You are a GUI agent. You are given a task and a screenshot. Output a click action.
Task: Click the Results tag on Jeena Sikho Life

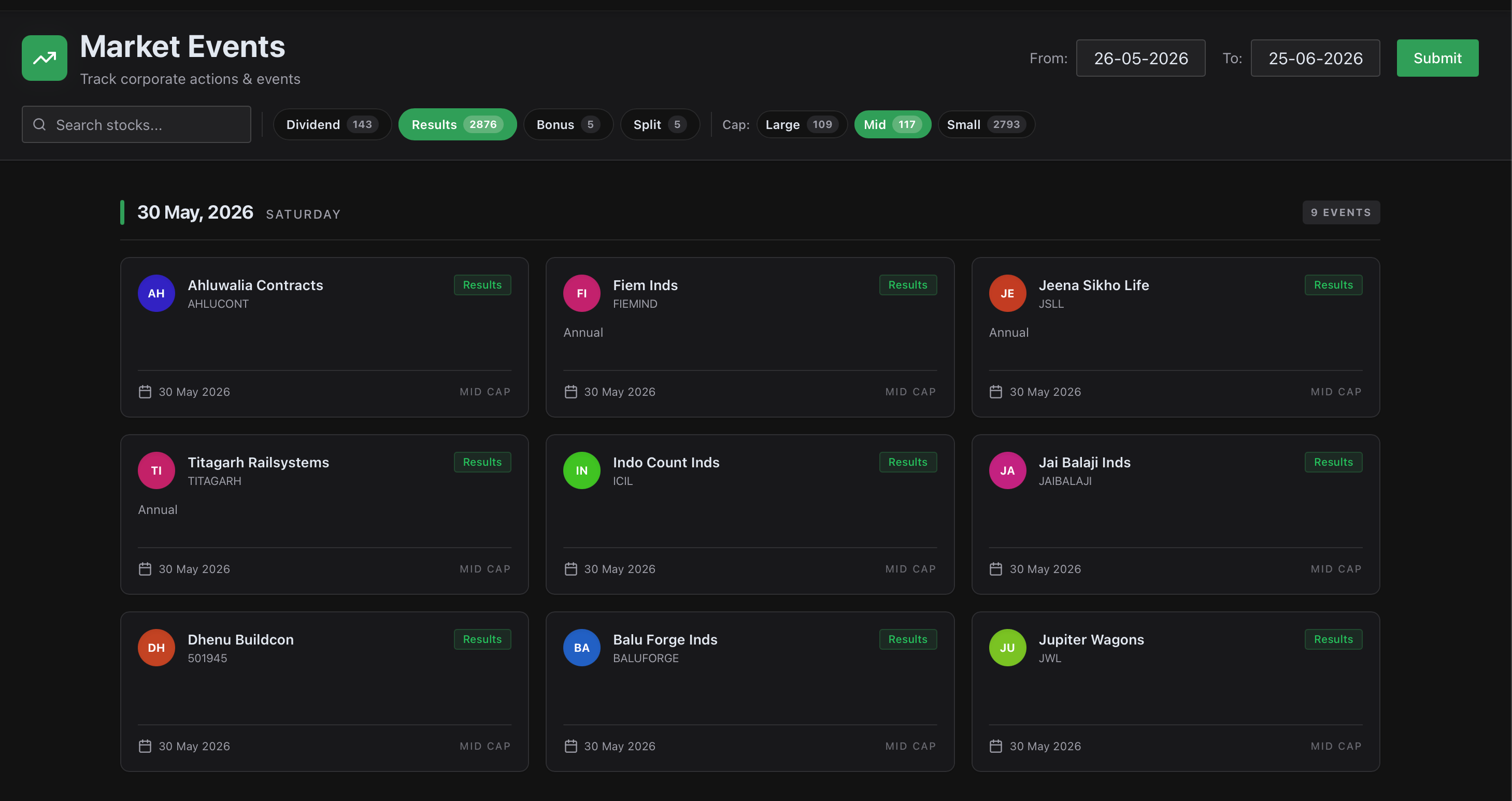tap(1334, 284)
